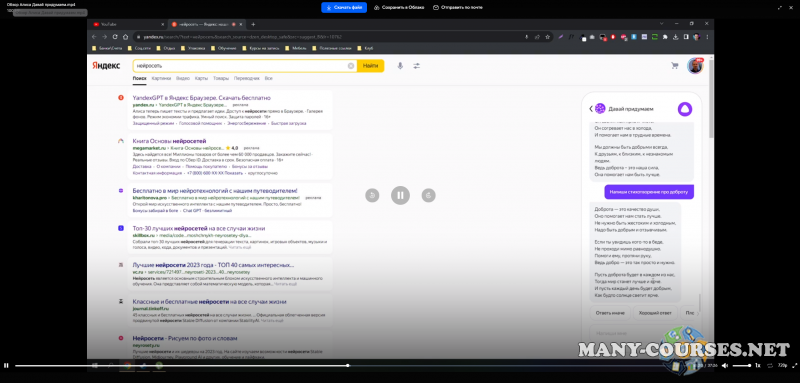Skip forward using the right circular arrow
This screenshot has width=800, height=383.
[x=429, y=195]
